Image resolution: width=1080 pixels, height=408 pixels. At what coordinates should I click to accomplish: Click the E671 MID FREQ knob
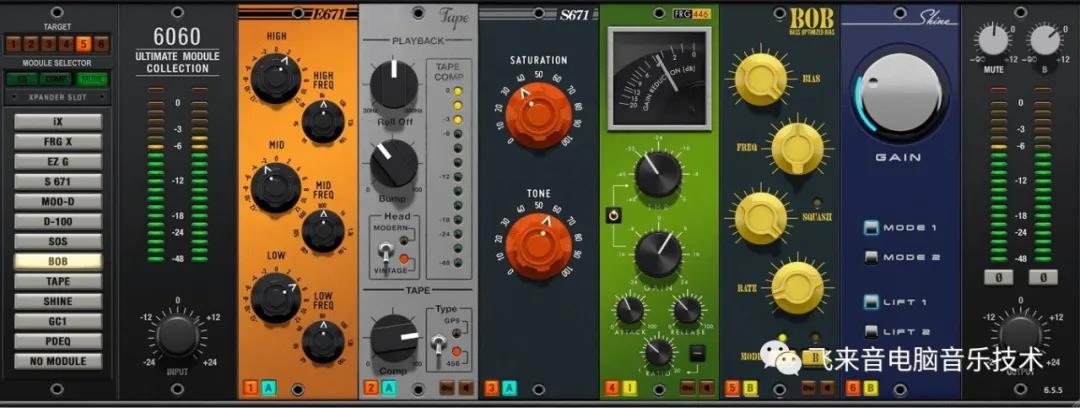click(x=322, y=231)
